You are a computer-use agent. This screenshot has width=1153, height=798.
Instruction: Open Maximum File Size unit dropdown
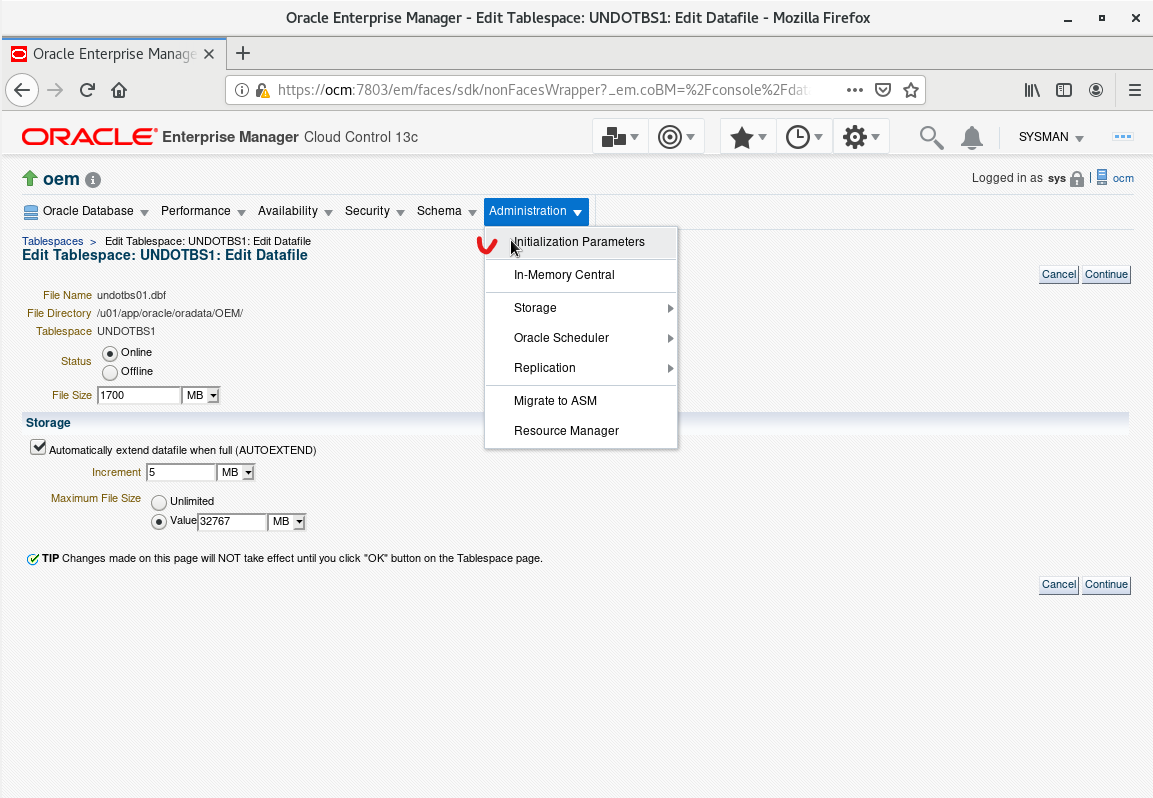click(x=286, y=521)
